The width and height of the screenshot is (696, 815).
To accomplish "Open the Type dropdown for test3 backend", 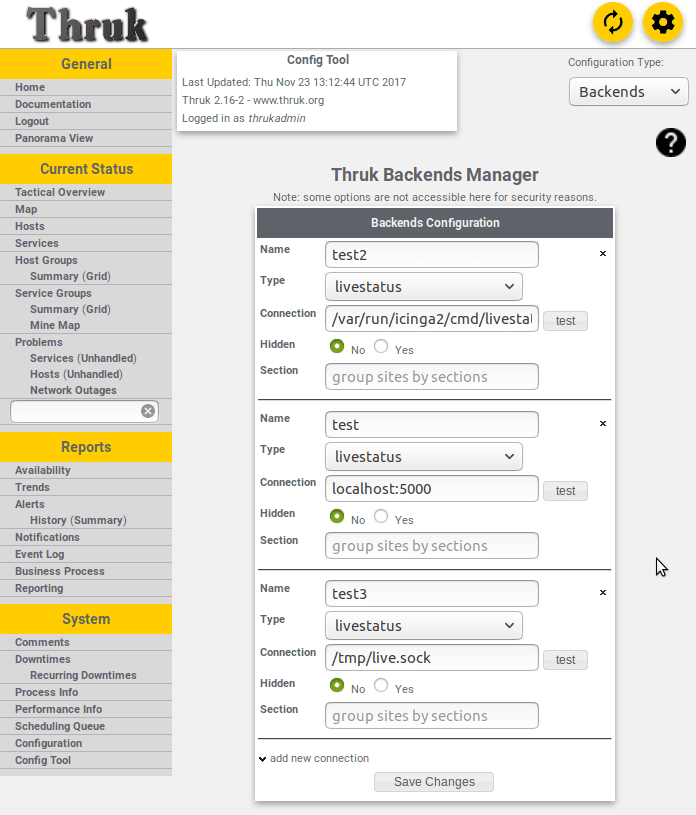I will point(424,626).
